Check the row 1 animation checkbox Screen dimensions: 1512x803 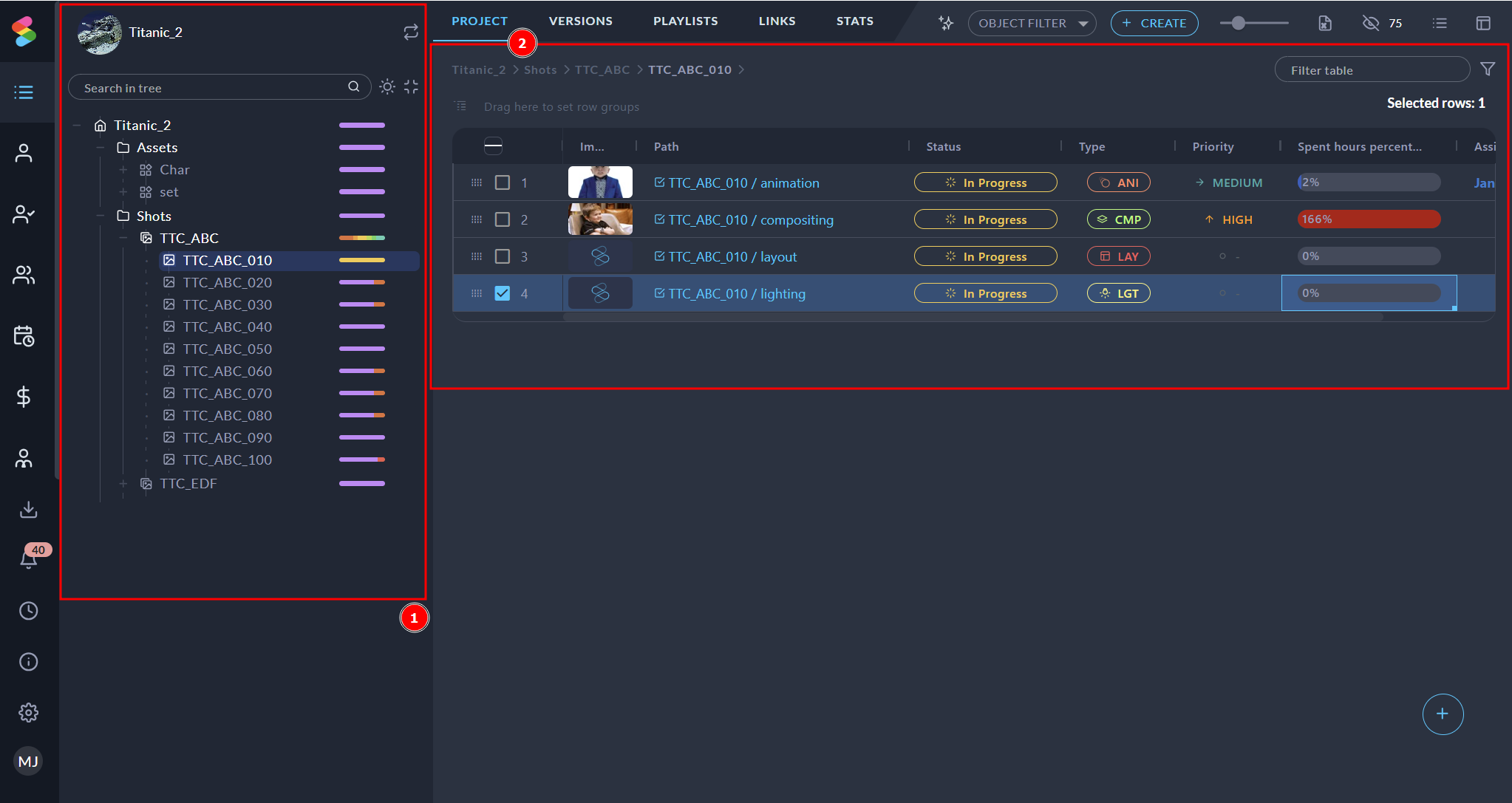pos(503,182)
